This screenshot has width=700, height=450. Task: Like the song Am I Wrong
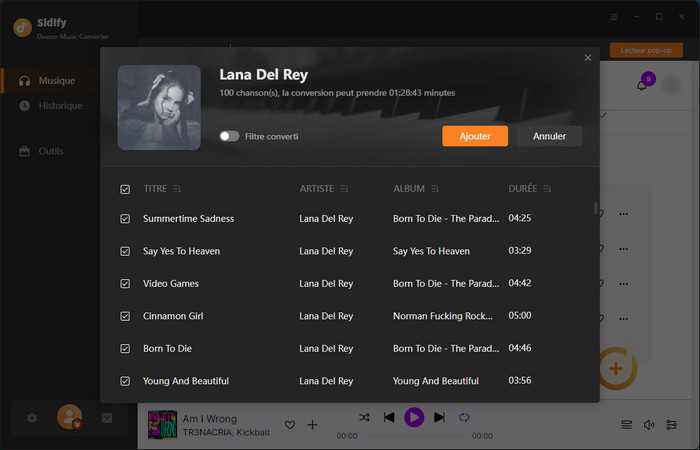[x=290, y=425]
